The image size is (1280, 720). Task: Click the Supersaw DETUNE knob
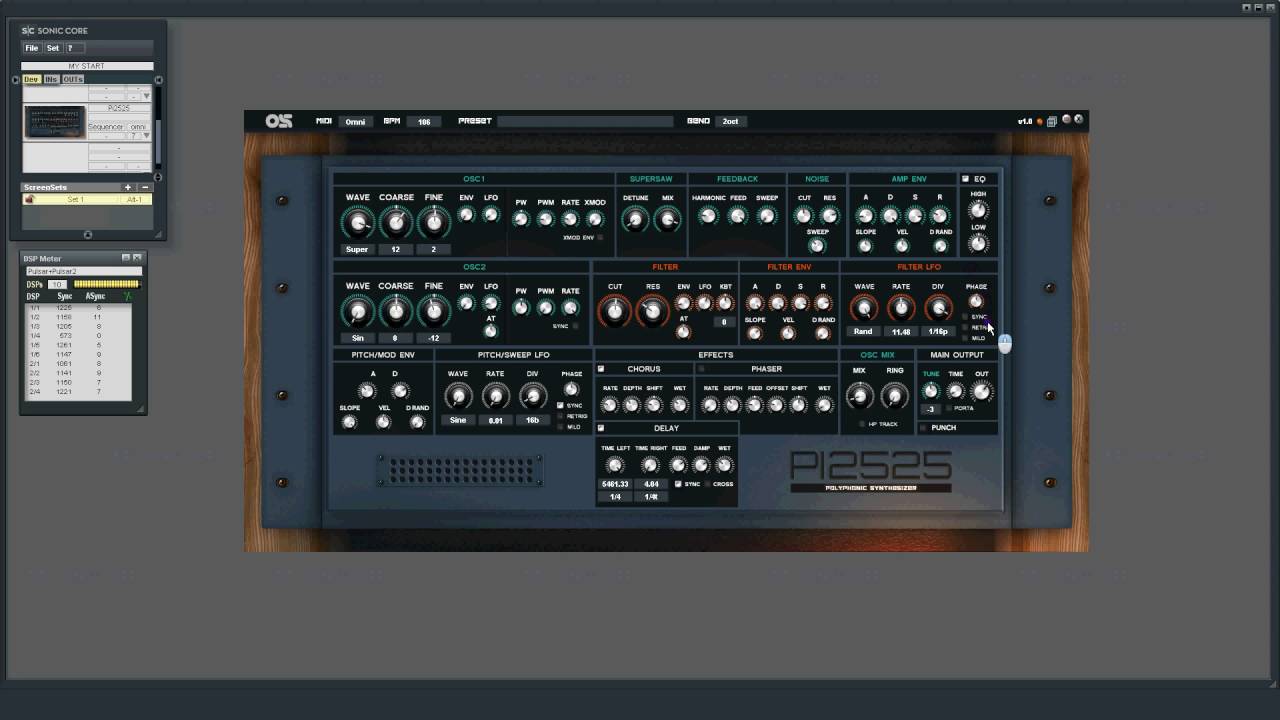636,219
